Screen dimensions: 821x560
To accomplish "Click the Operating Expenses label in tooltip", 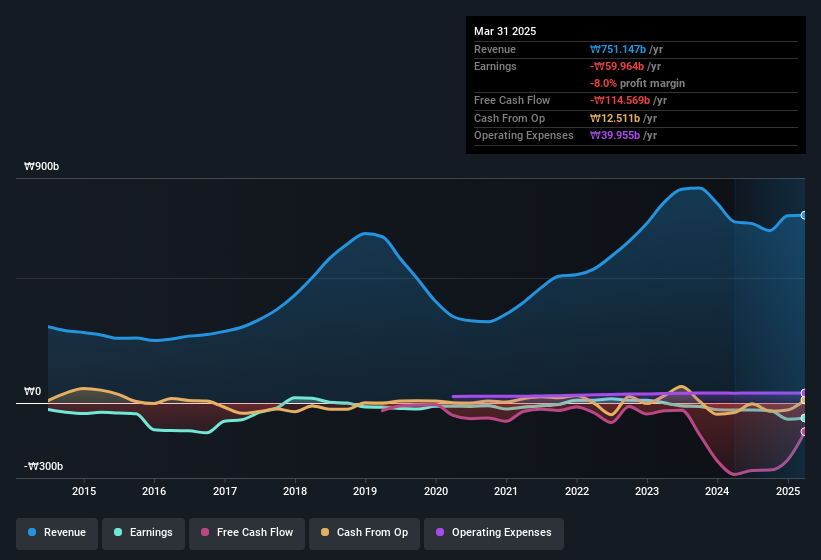I will [524, 136].
